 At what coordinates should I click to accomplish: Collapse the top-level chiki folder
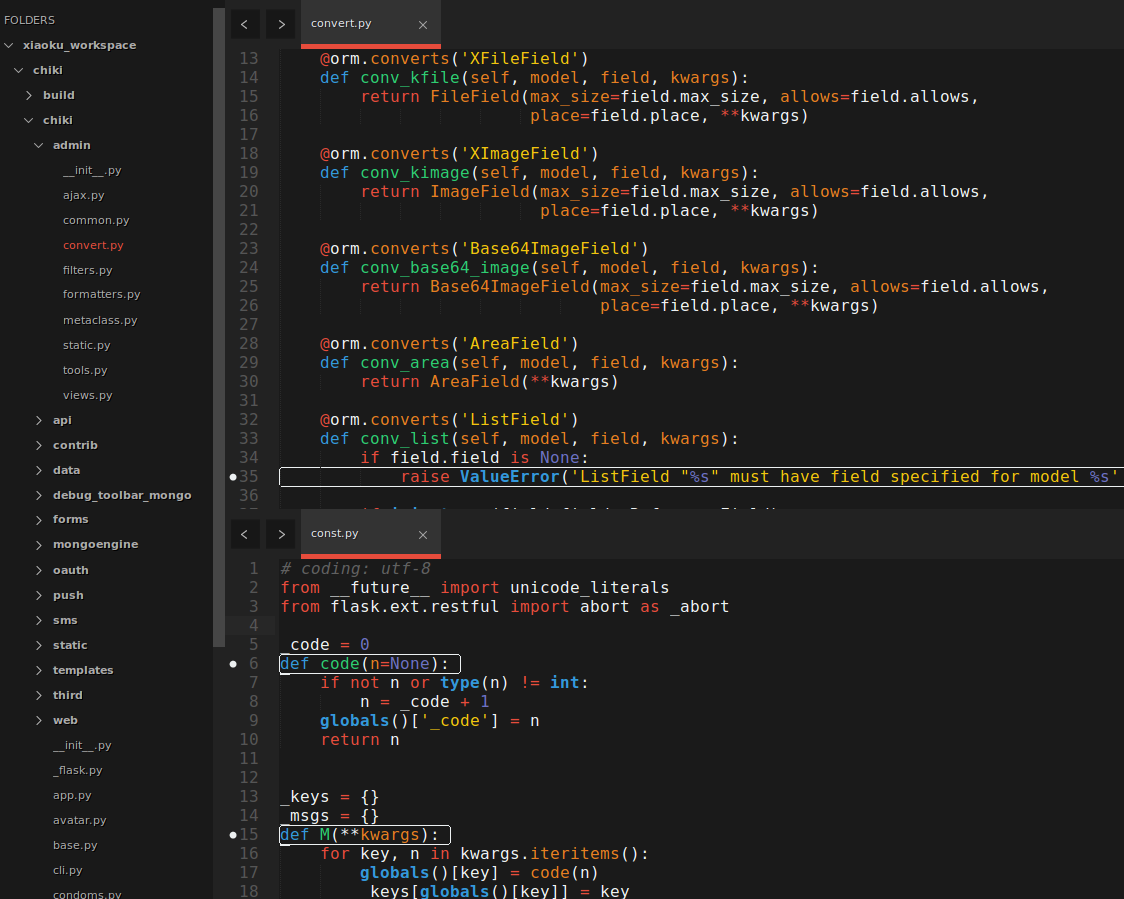pos(19,70)
